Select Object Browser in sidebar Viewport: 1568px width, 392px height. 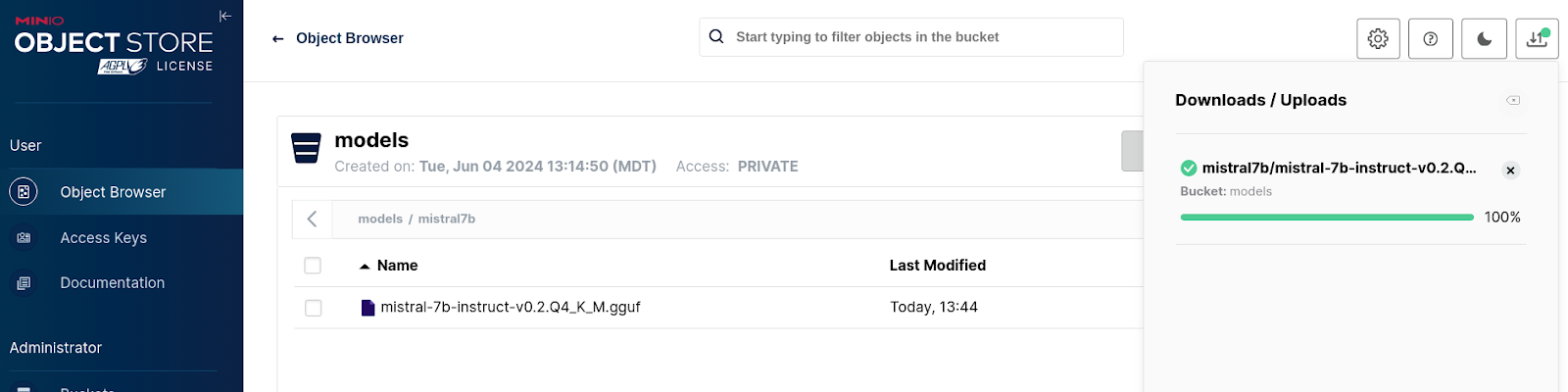122,192
